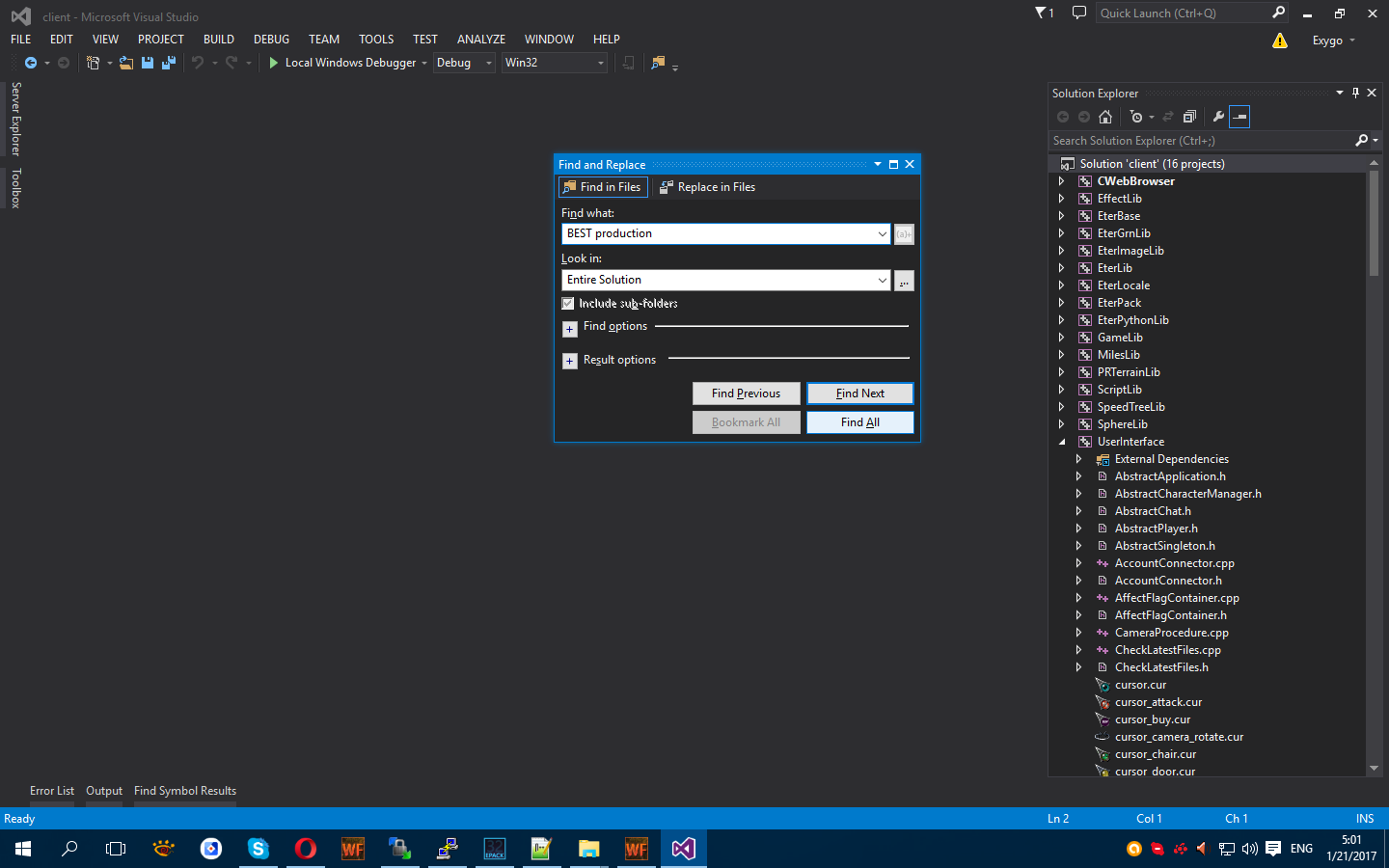Toggle the Include sub-folders checkbox
Screen dimensions: 1389x868
[568, 304]
